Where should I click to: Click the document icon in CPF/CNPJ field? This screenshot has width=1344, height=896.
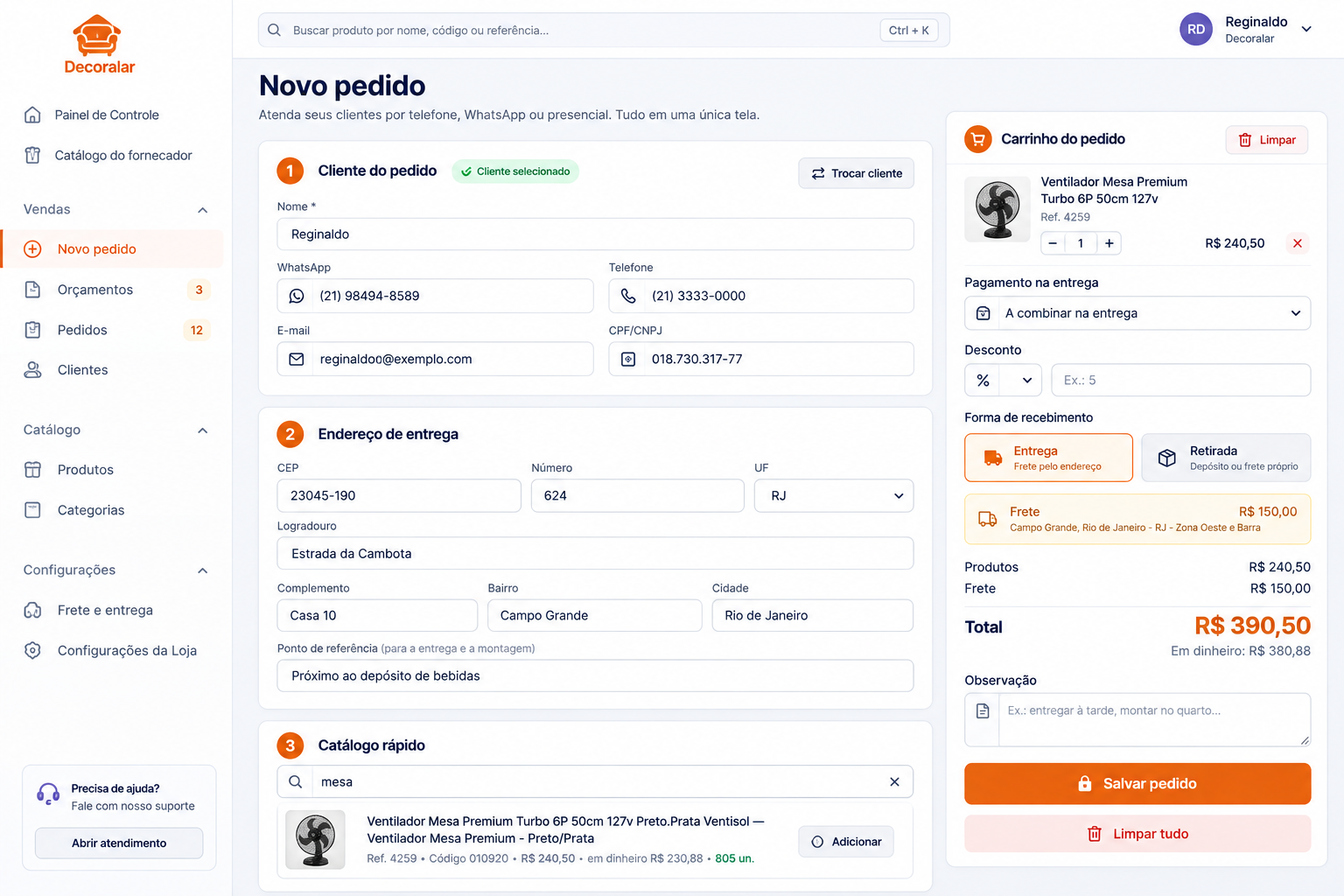(x=628, y=359)
